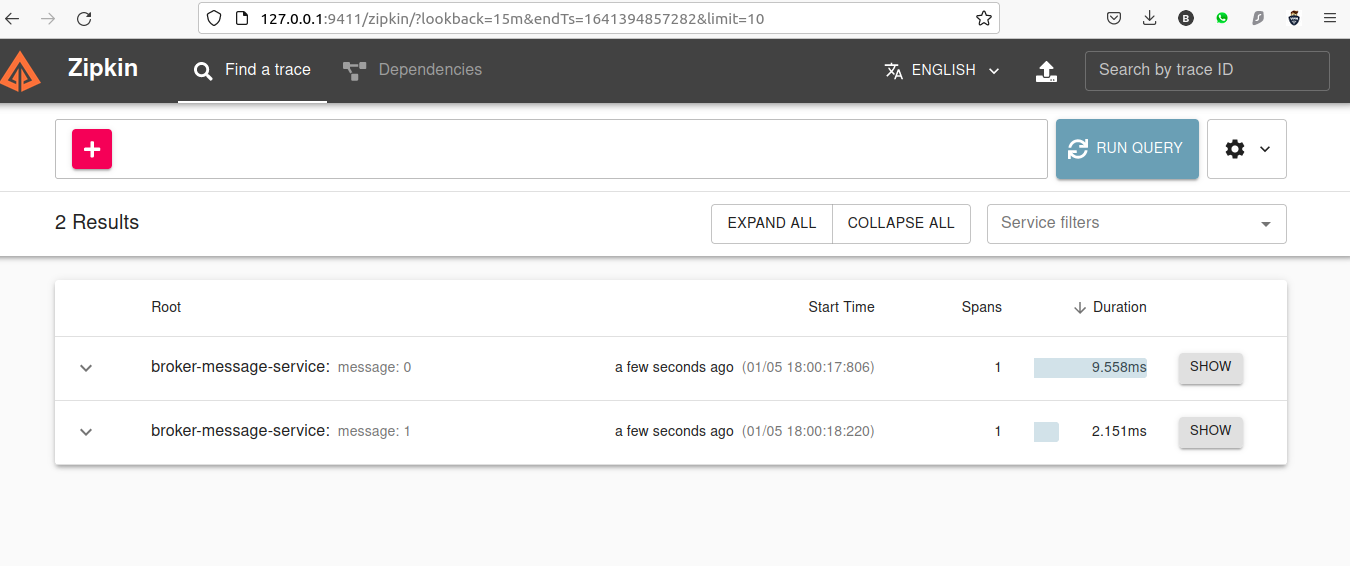The height and width of the screenshot is (566, 1350).
Task: Click SHOW for the 2.151ms trace
Action: pyautogui.click(x=1211, y=431)
